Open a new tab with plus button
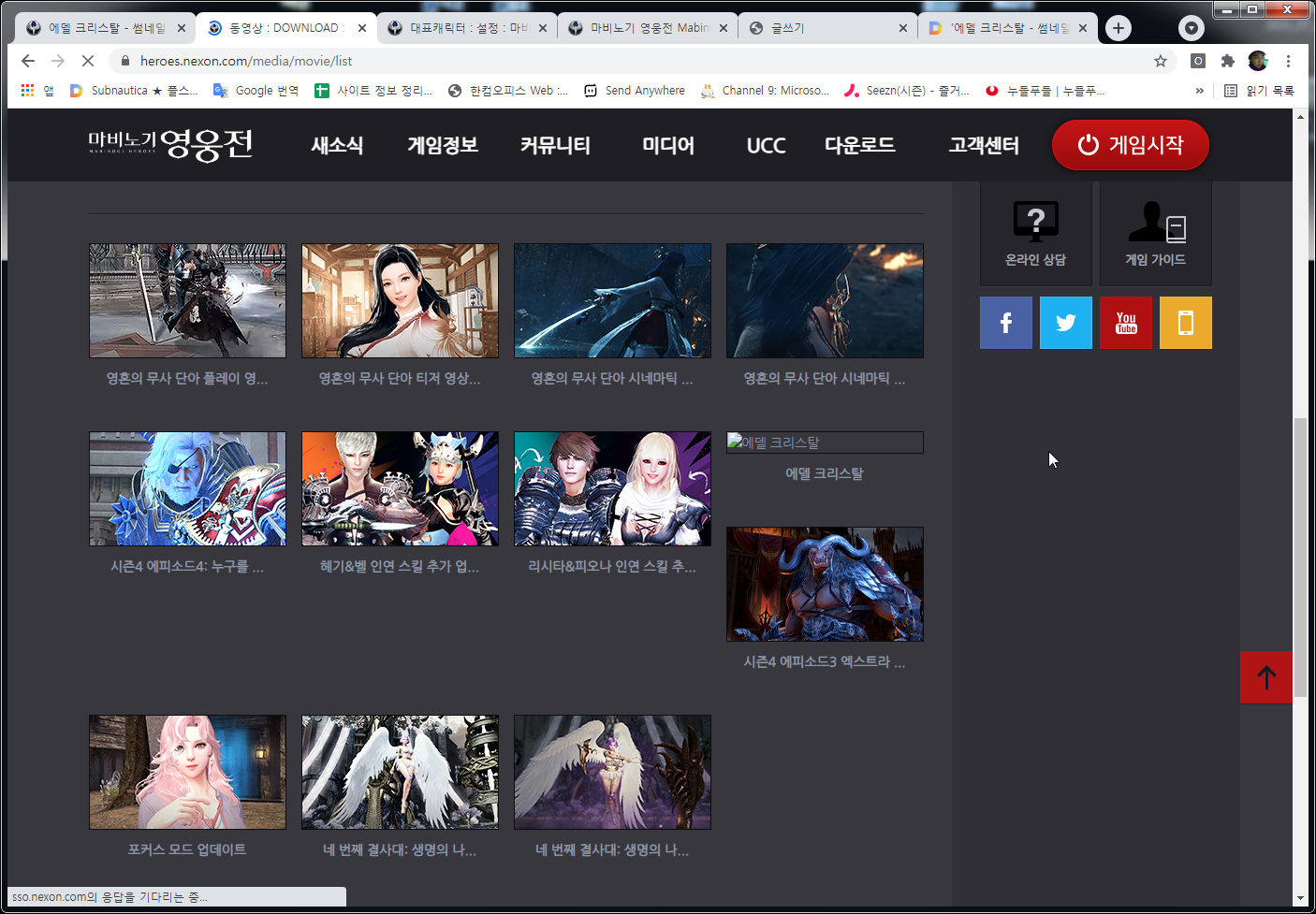Screen dimensions: 1316x914 pyautogui.click(x=1119, y=28)
